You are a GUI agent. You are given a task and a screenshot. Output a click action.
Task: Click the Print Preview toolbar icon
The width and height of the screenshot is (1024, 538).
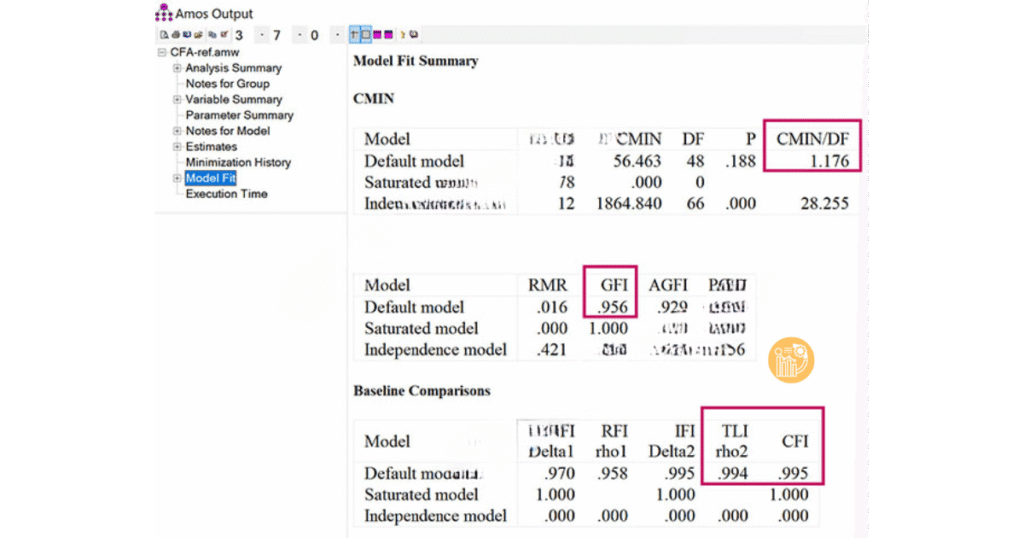[163, 35]
